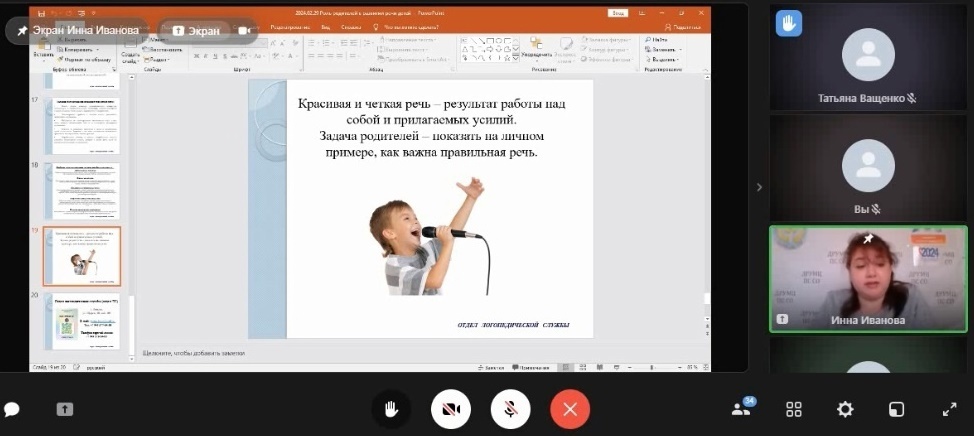
Task: Click the pin icon on Инна Иванова tile
Action: (x=868, y=238)
